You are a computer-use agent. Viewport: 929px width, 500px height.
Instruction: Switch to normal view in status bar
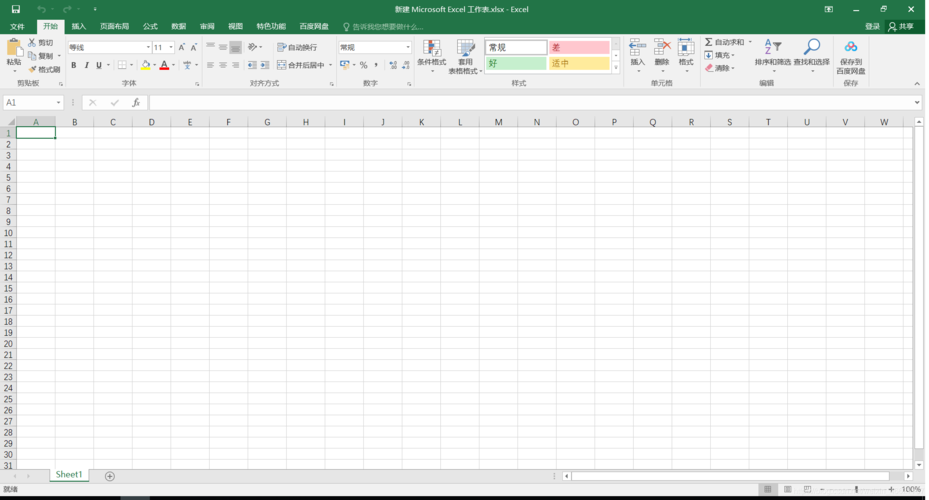(767, 489)
